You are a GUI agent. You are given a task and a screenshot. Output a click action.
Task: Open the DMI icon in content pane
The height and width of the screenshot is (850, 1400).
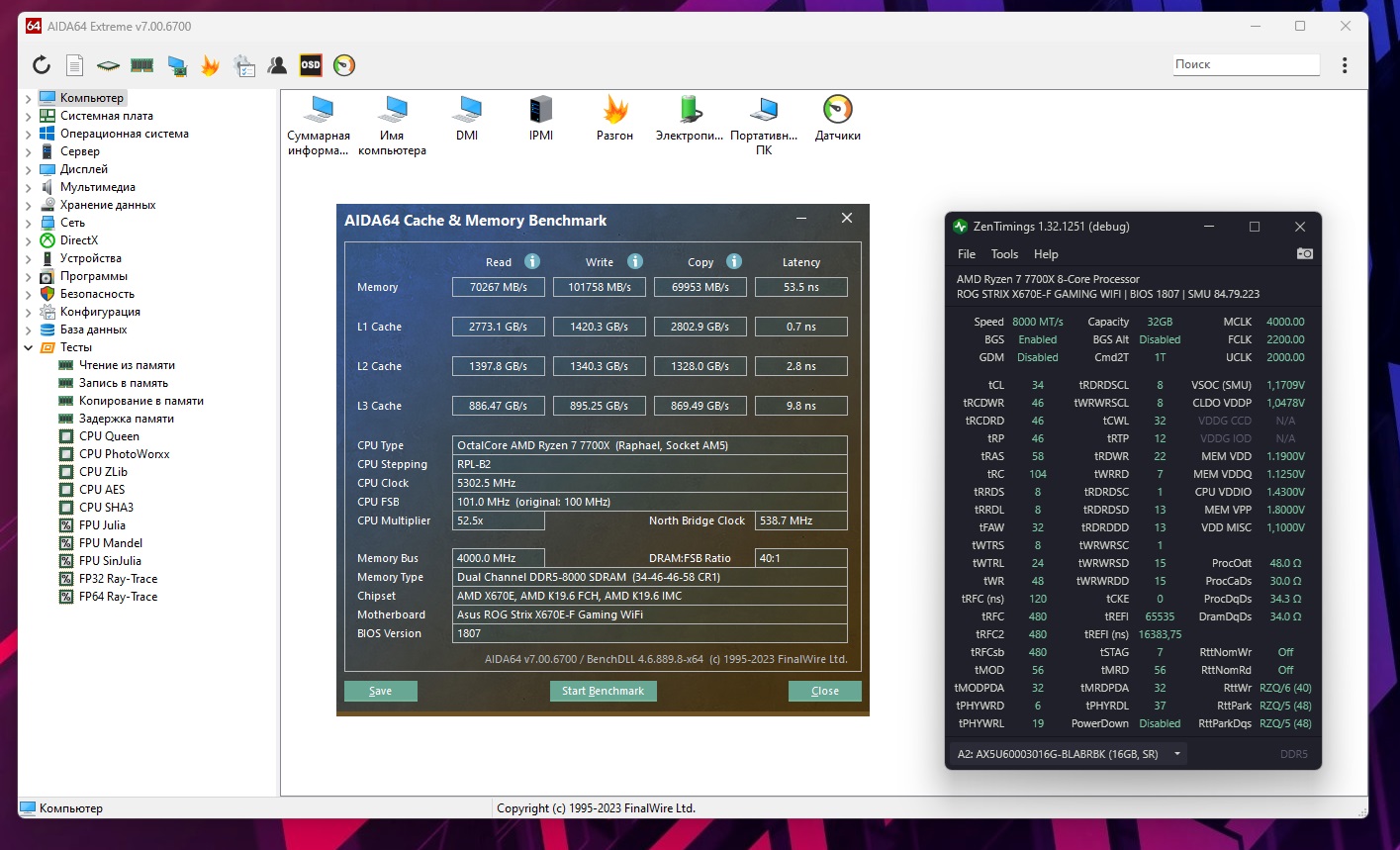[467, 119]
